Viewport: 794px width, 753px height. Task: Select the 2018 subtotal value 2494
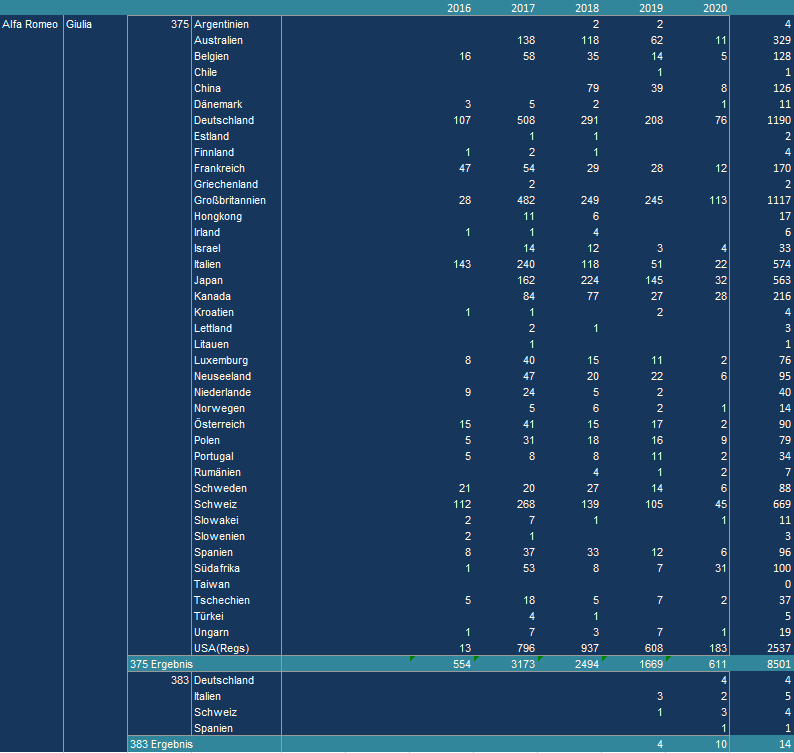tap(585, 664)
